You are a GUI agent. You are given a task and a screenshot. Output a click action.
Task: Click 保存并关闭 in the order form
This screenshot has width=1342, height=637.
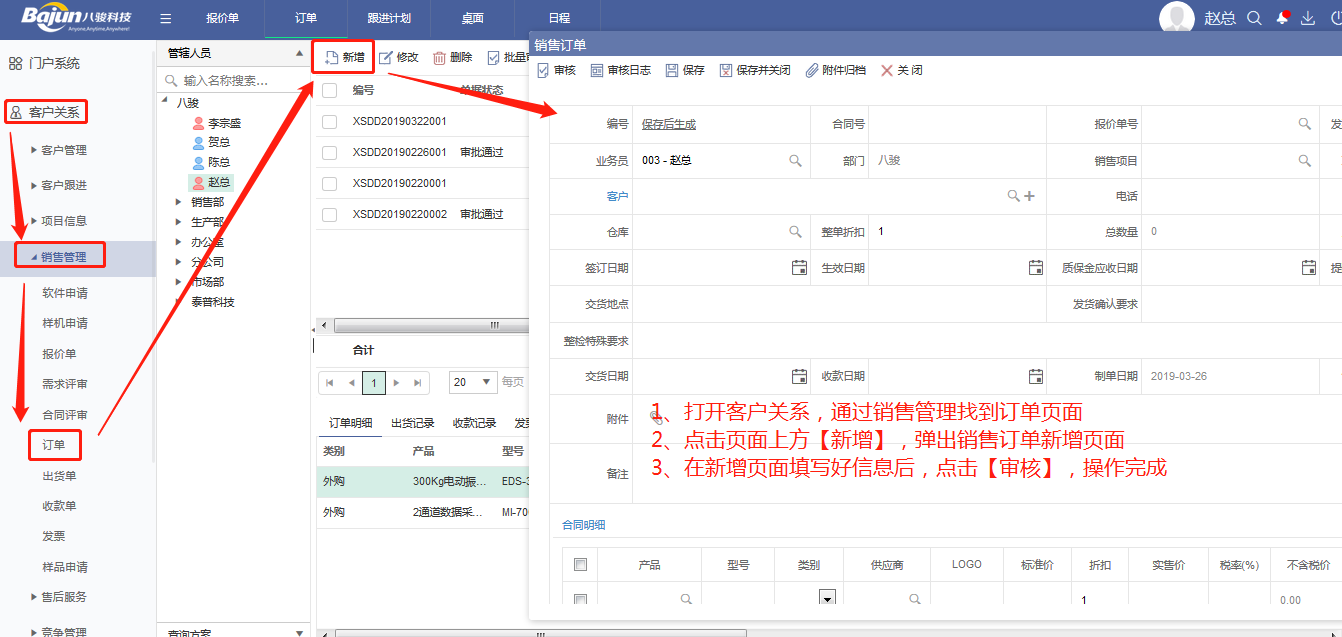click(x=754, y=70)
